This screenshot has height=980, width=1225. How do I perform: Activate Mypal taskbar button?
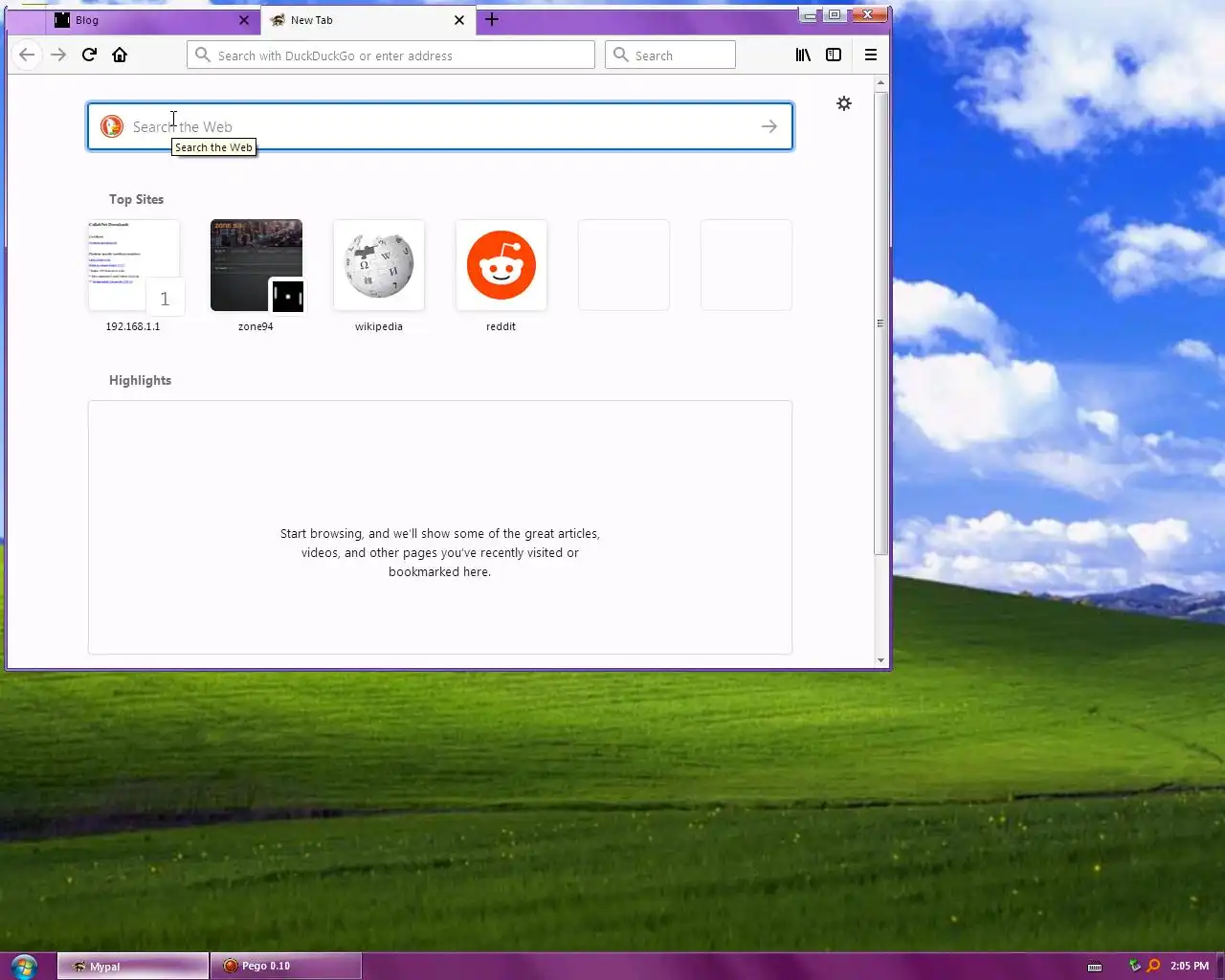point(133,966)
